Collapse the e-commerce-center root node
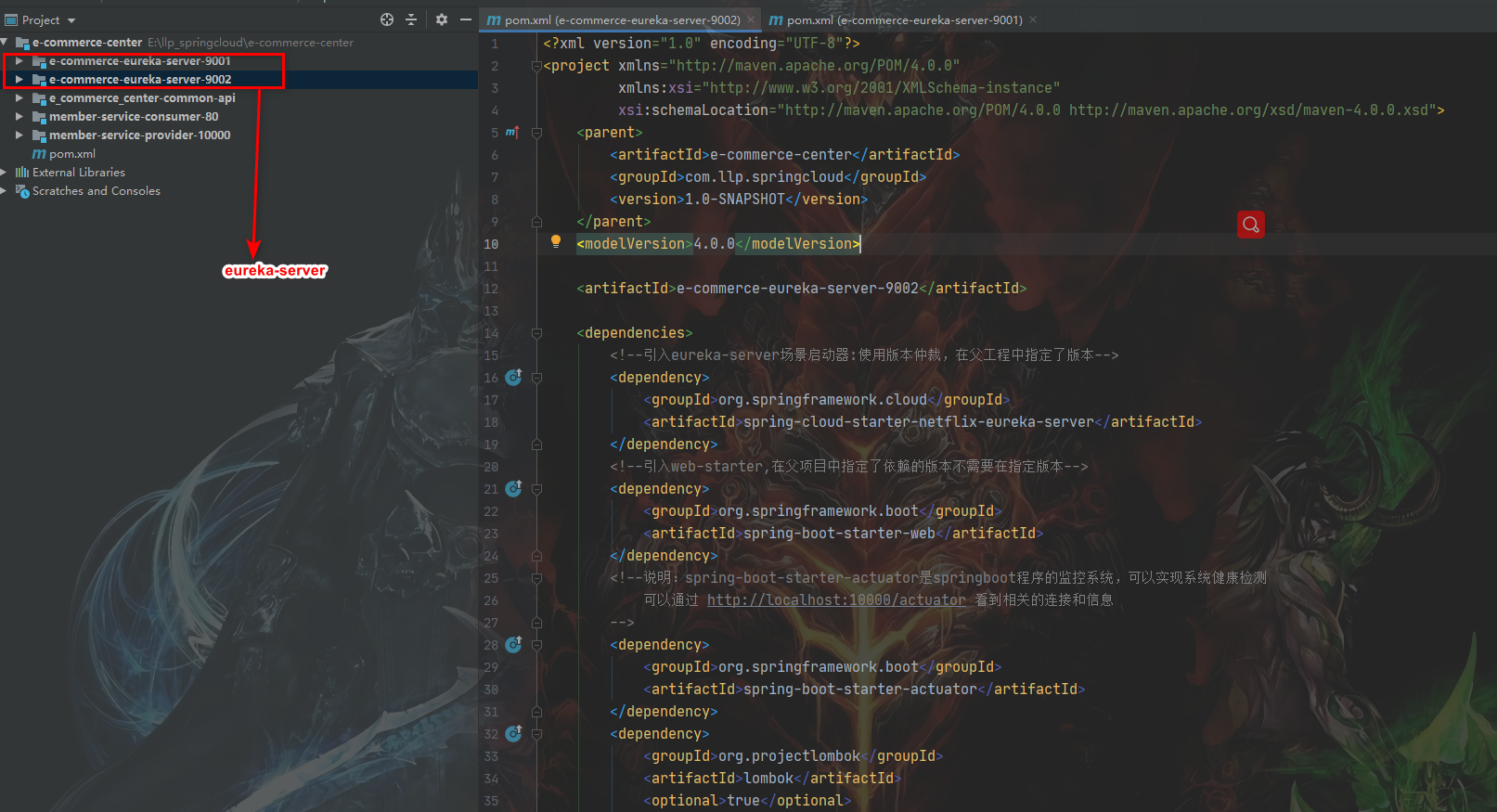 (x=5, y=43)
